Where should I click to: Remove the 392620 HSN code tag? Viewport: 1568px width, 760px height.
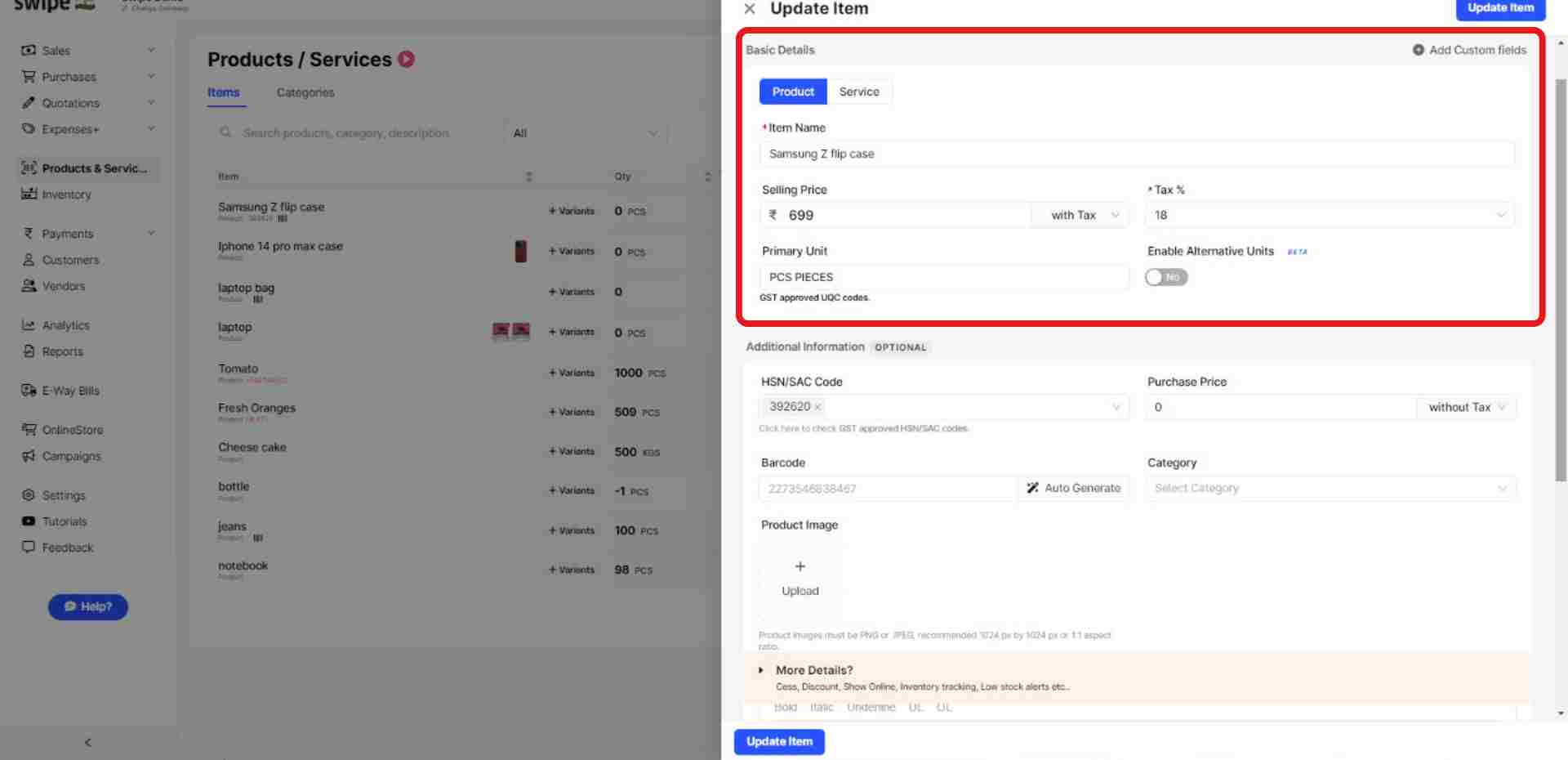[x=817, y=407]
